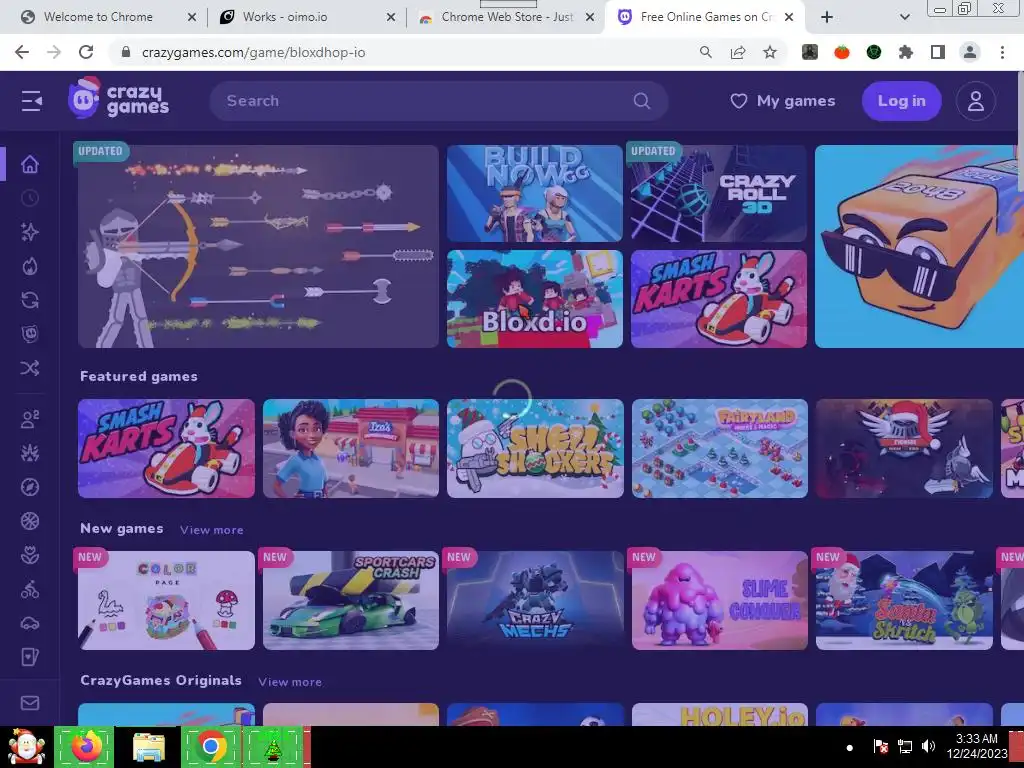1024x768 pixels.
Task: Open the Card category icon
Action: [29, 658]
